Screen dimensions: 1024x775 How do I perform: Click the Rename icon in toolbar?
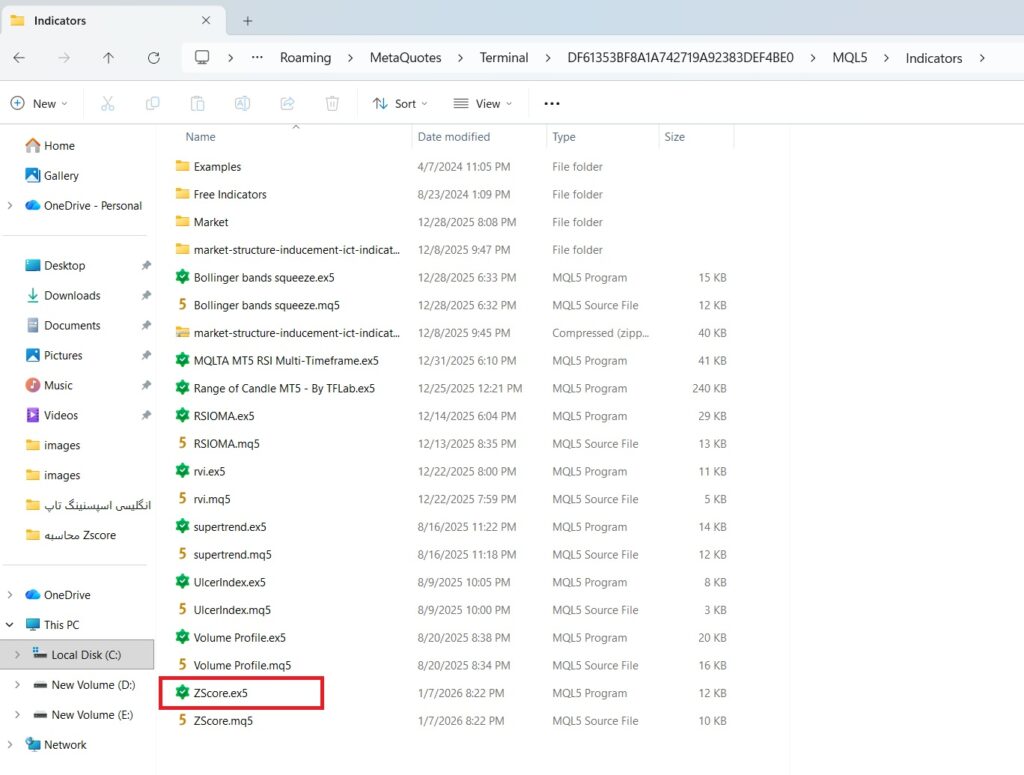[242, 103]
